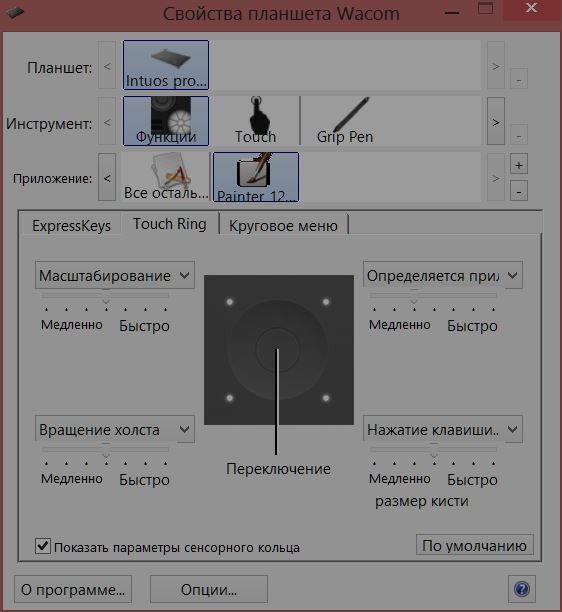This screenshot has height=612, width=562.
Task: Click the Wacom tablet title bar icon
Action: tap(15, 12)
